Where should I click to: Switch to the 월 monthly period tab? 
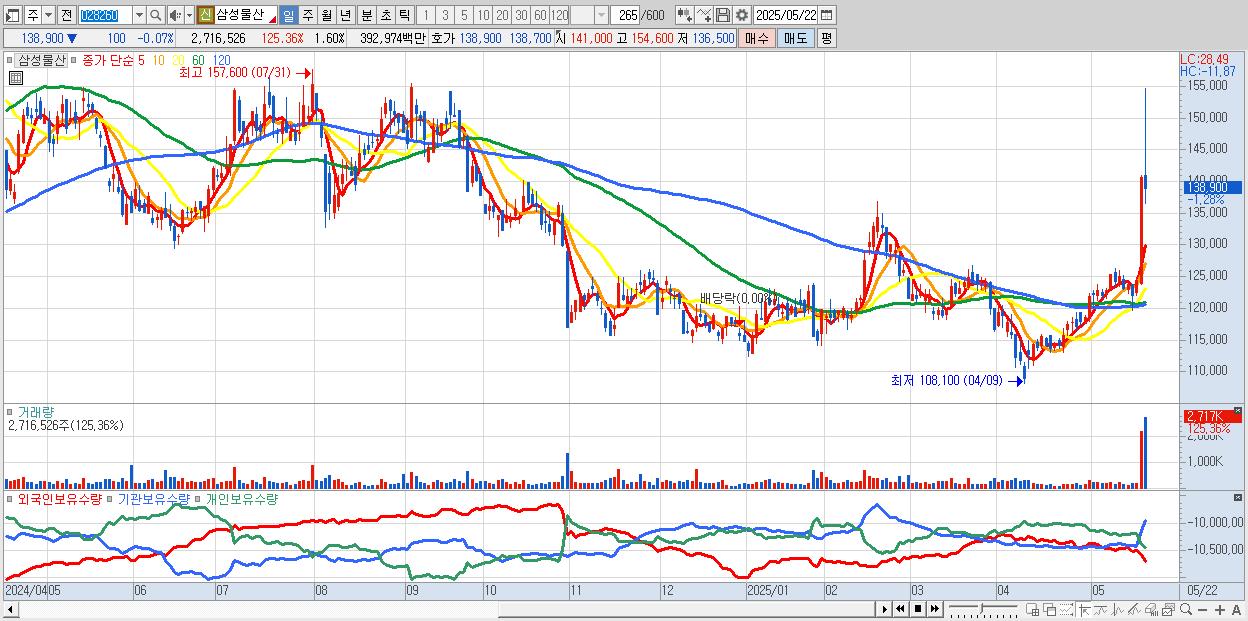326,15
